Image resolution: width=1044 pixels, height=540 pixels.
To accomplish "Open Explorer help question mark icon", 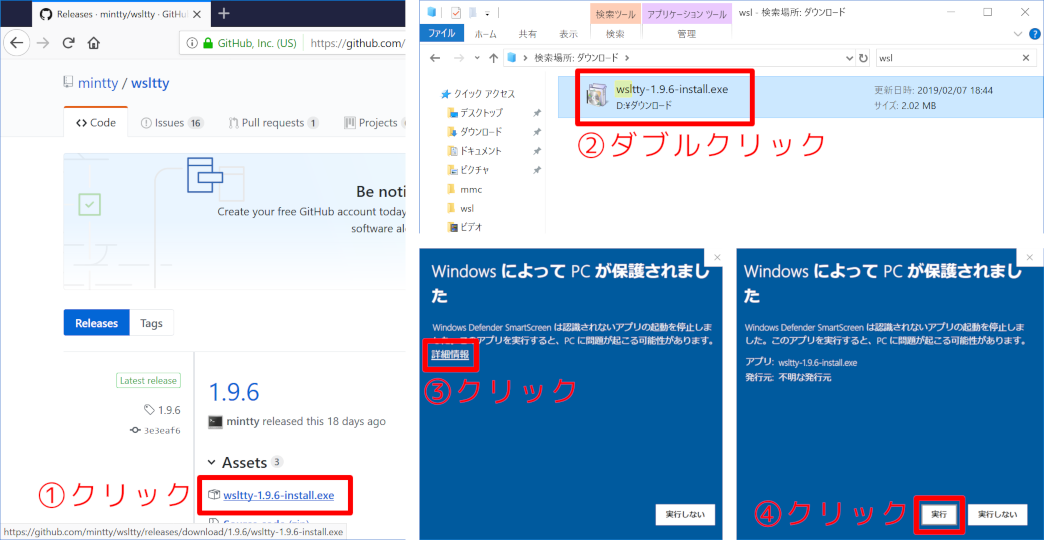I will point(1033,33).
